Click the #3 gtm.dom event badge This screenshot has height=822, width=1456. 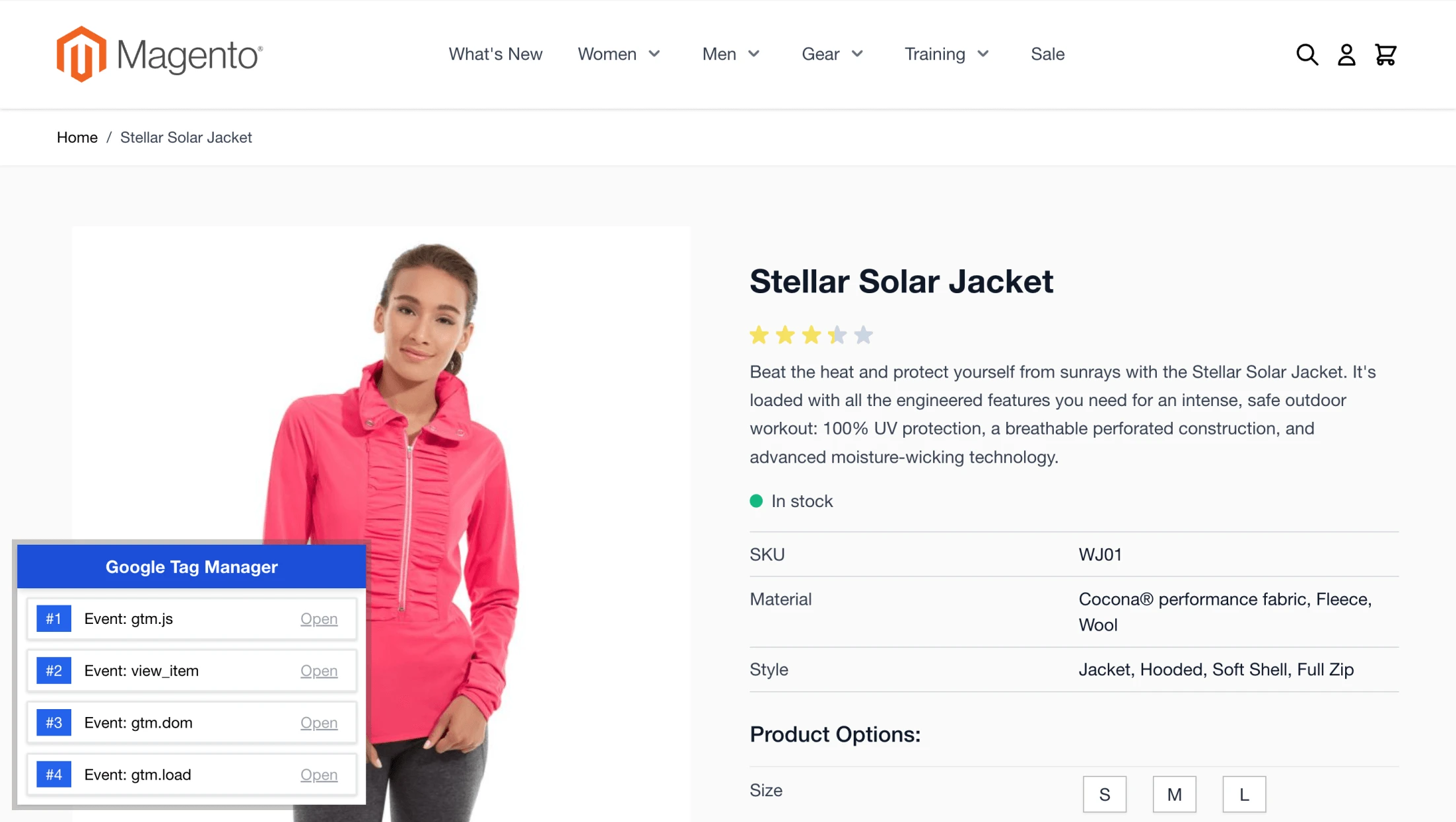(53, 723)
